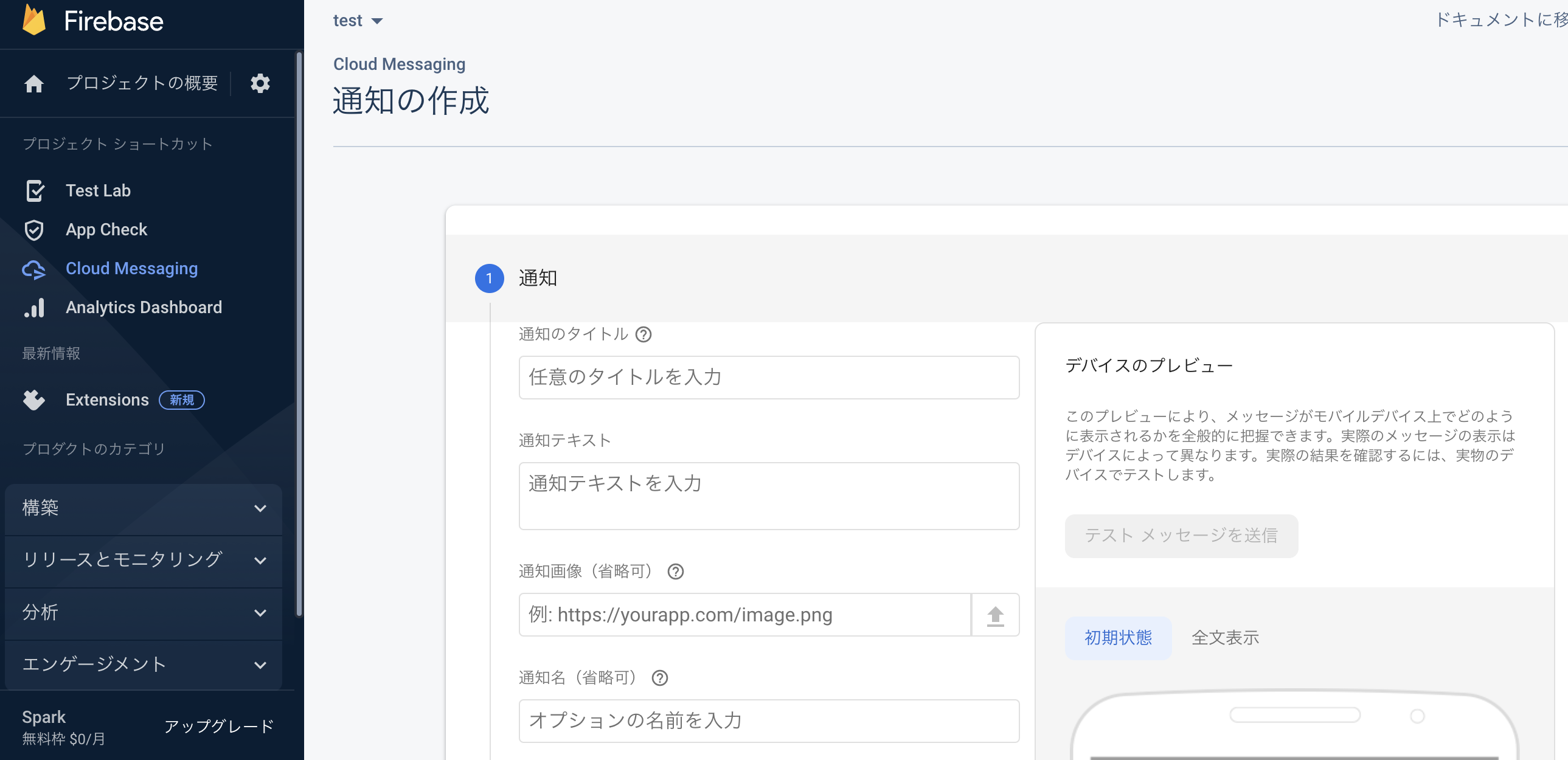Click the Cloud Messaging cloud icon
The height and width of the screenshot is (760, 1568).
(x=34, y=269)
